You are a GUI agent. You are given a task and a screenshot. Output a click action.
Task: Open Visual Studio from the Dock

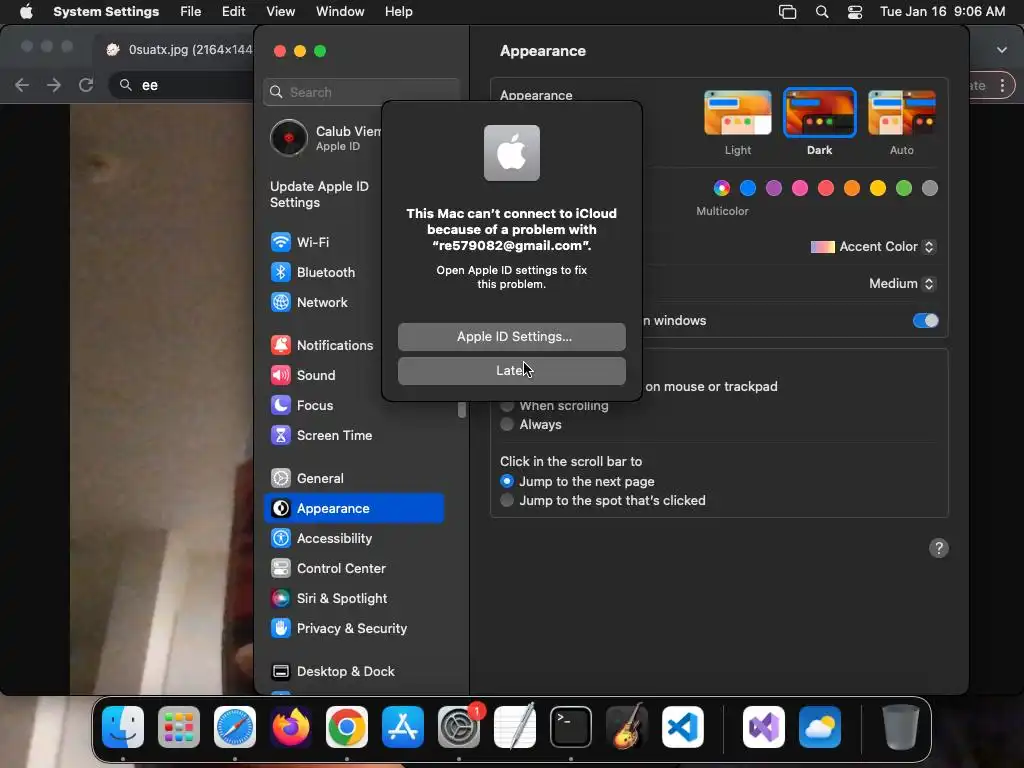point(763,727)
